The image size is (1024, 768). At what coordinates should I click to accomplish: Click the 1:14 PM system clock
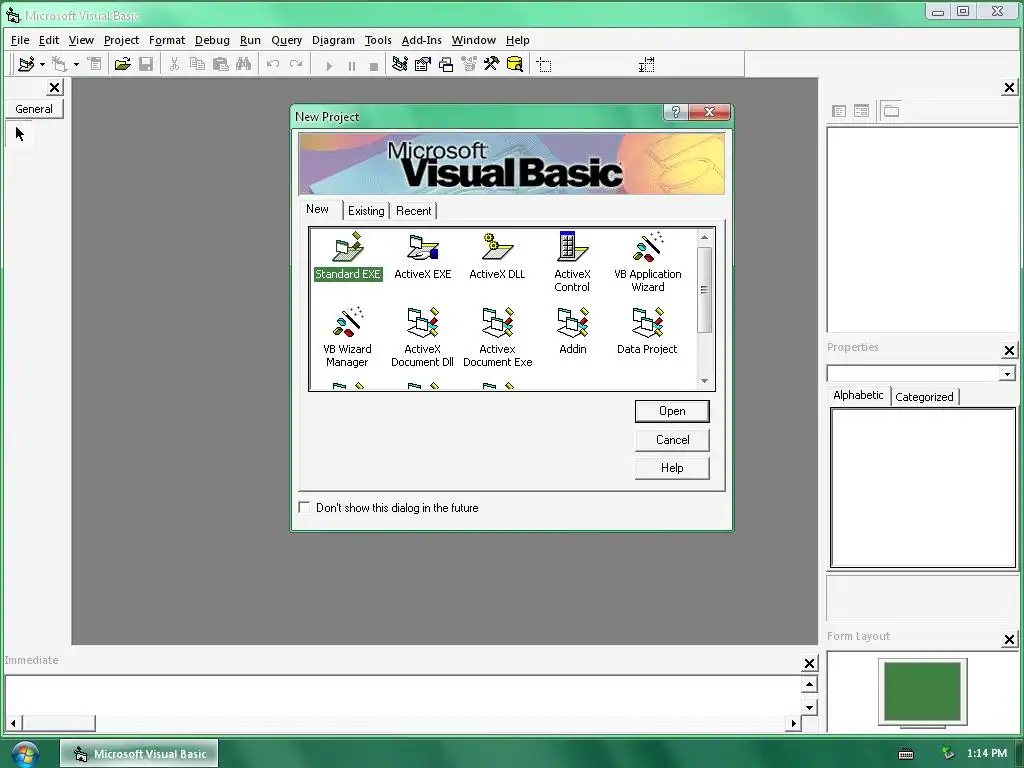986,754
